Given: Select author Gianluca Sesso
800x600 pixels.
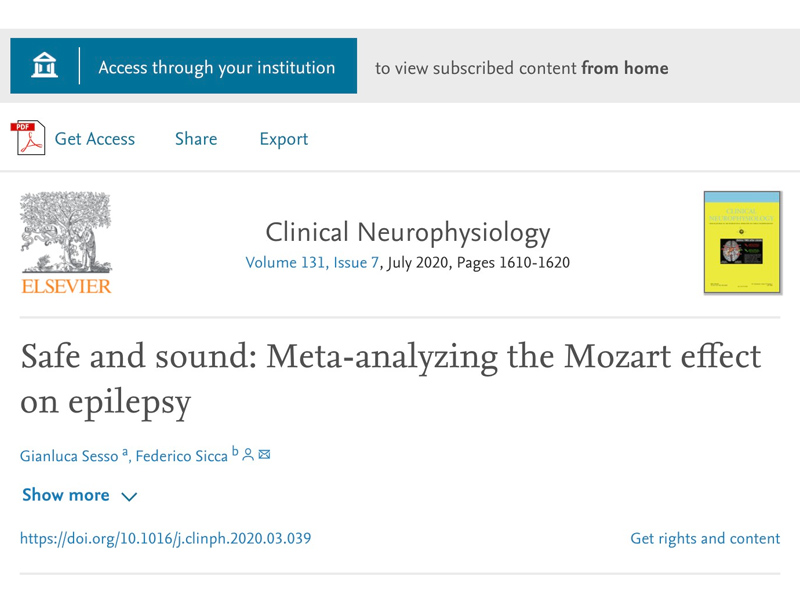Looking at the screenshot, I should pyautogui.click(x=70, y=456).
